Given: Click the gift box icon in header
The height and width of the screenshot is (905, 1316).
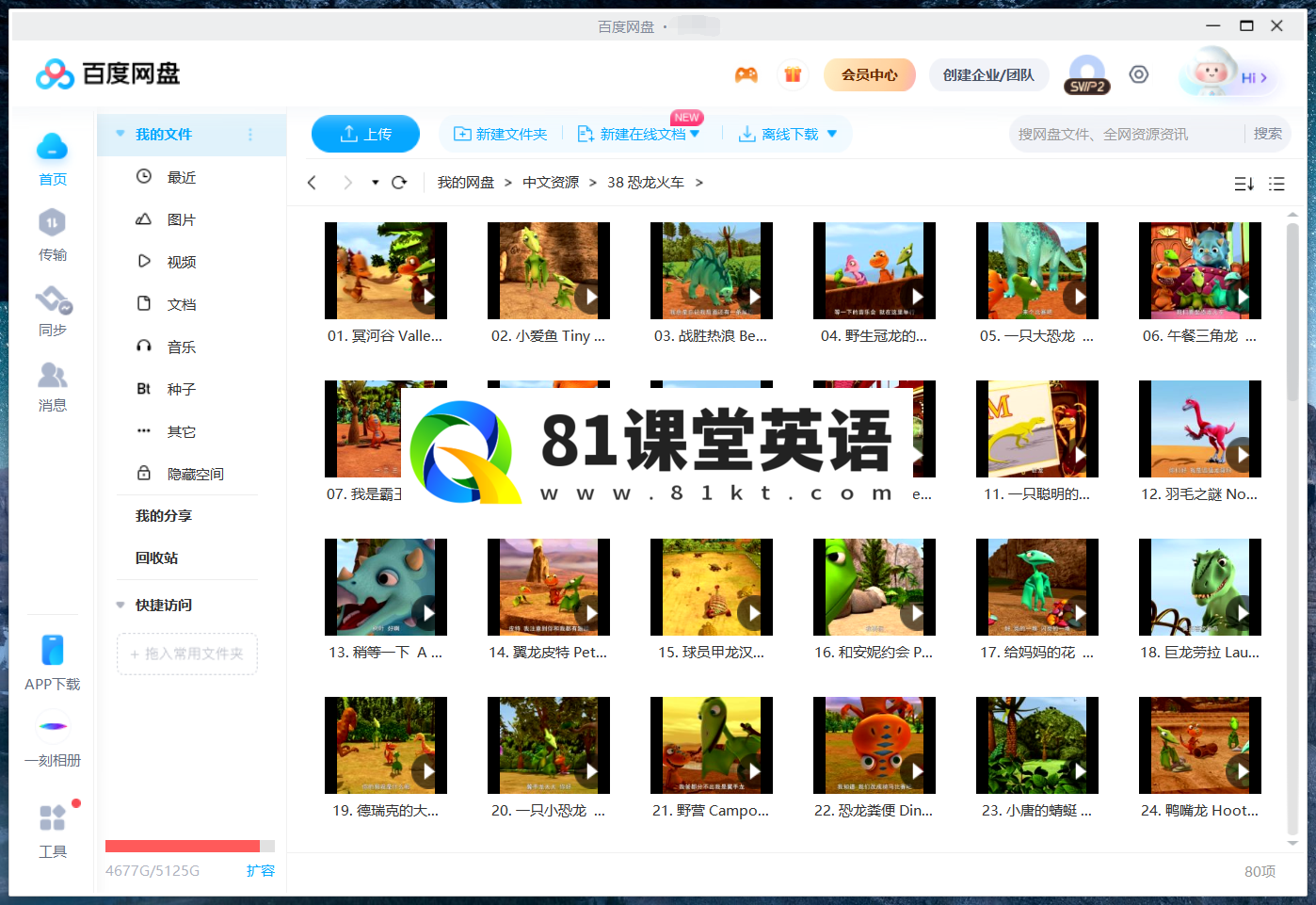Looking at the screenshot, I should pos(793,75).
